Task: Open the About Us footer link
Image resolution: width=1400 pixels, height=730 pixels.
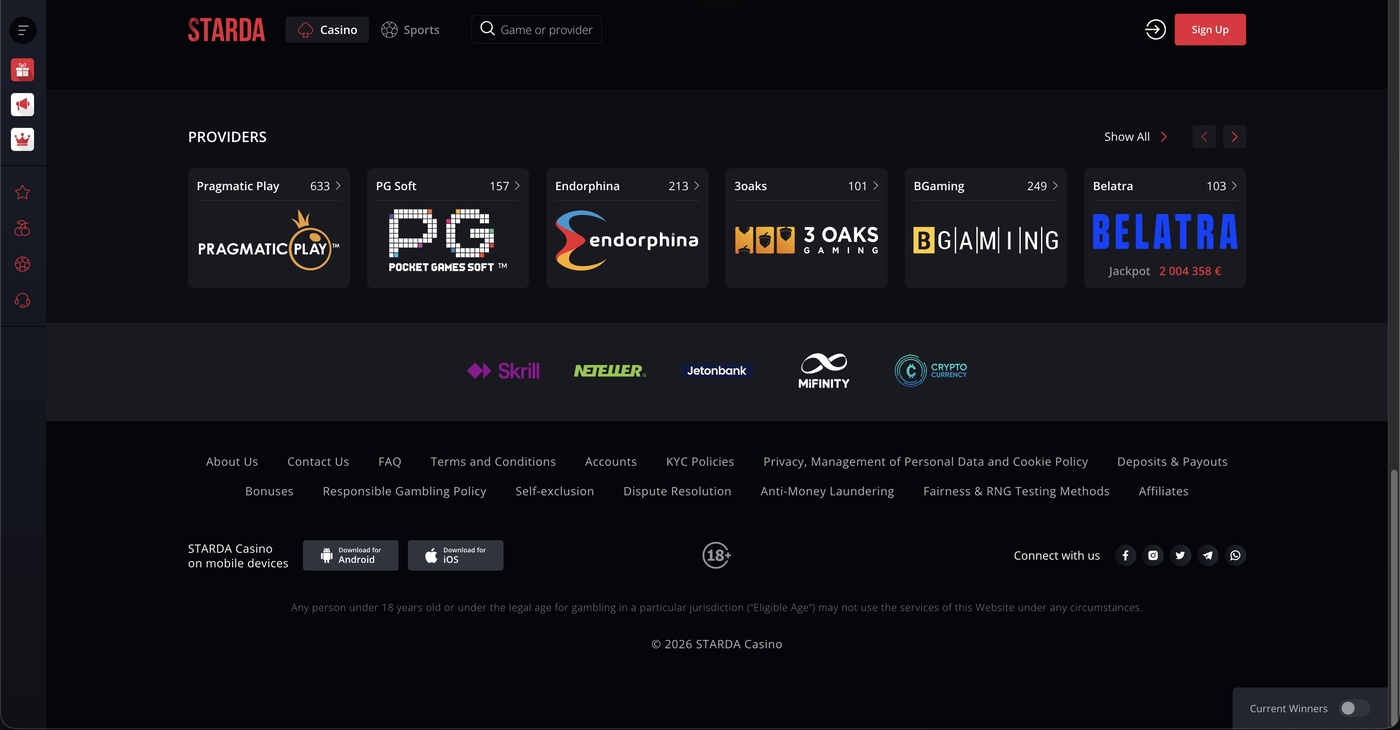Action: 232,462
